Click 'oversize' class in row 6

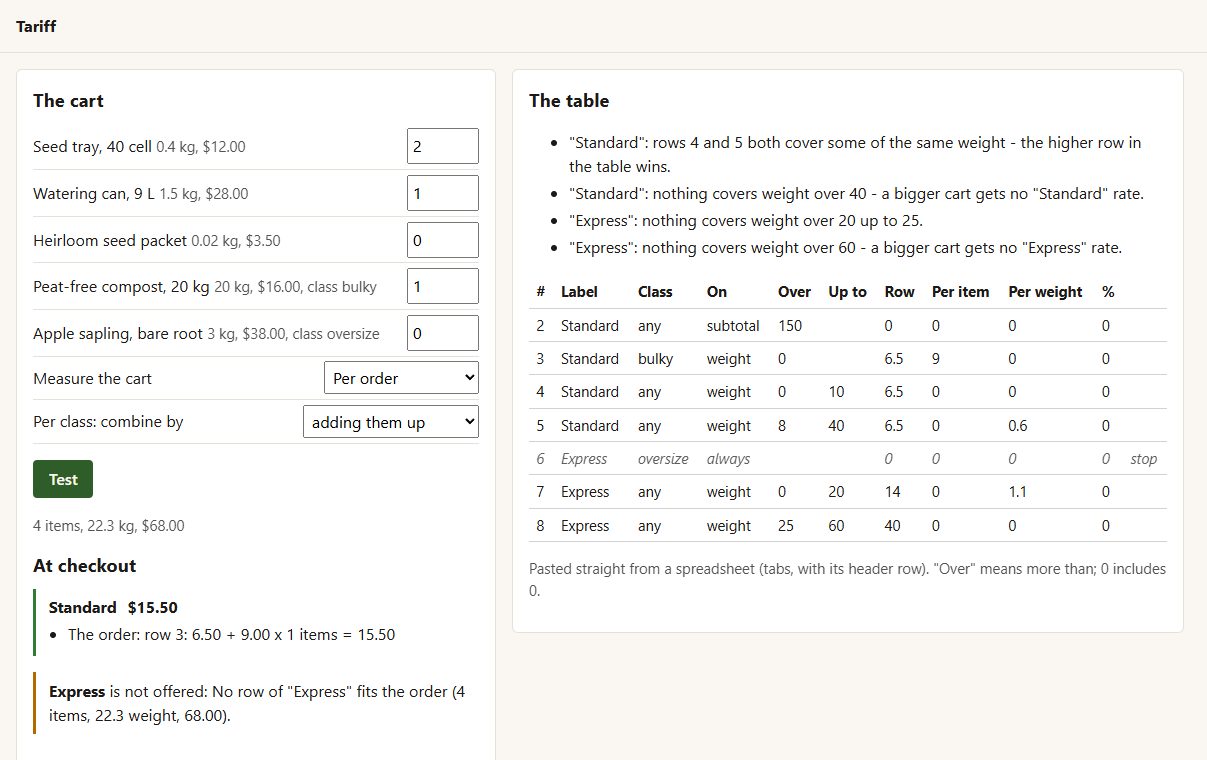(x=663, y=459)
